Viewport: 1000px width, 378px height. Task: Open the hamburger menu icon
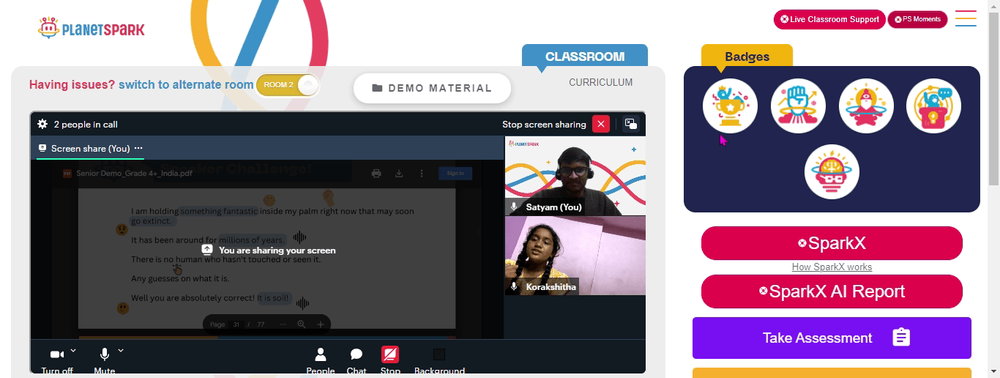tap(966, 18)
